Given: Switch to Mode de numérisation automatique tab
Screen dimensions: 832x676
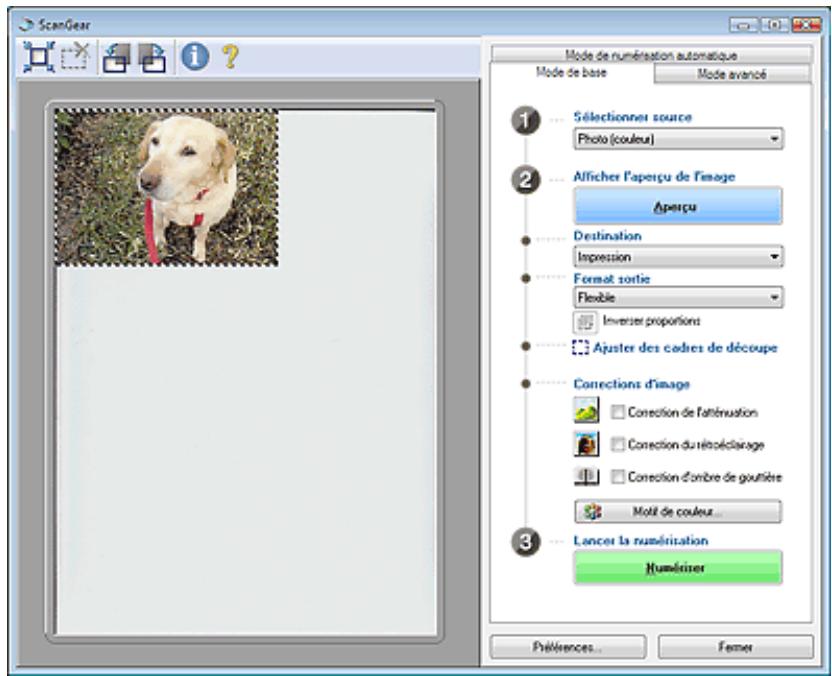Looking at the screenshot, I should tap(652, 55).
